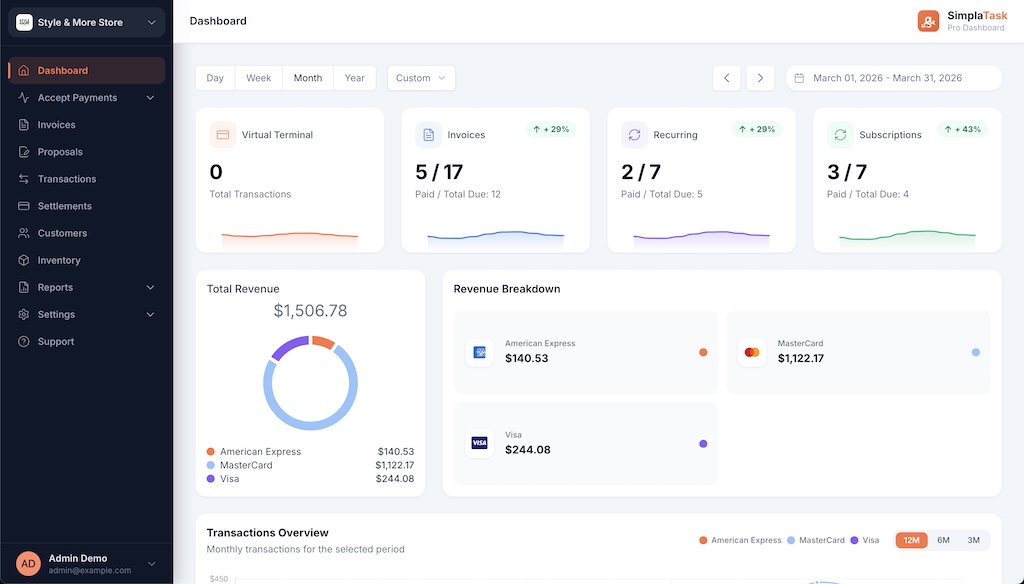Image resolution: width=1024 pixels, height=584 pixels.
Task: Click the Accept Payments pulse icon
Action: [24, 97]
